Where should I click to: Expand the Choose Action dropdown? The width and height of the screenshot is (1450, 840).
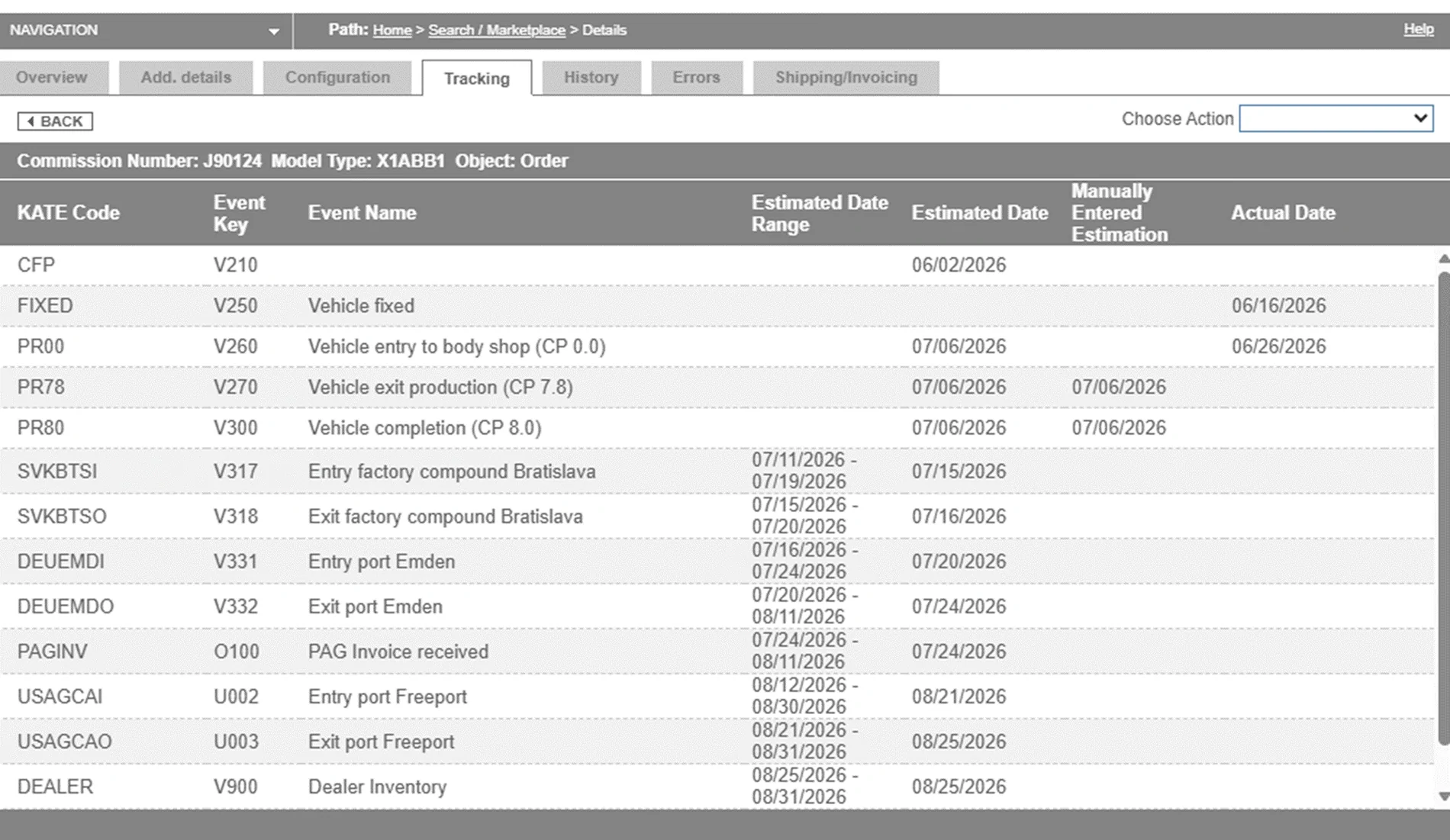[1336, 118]
